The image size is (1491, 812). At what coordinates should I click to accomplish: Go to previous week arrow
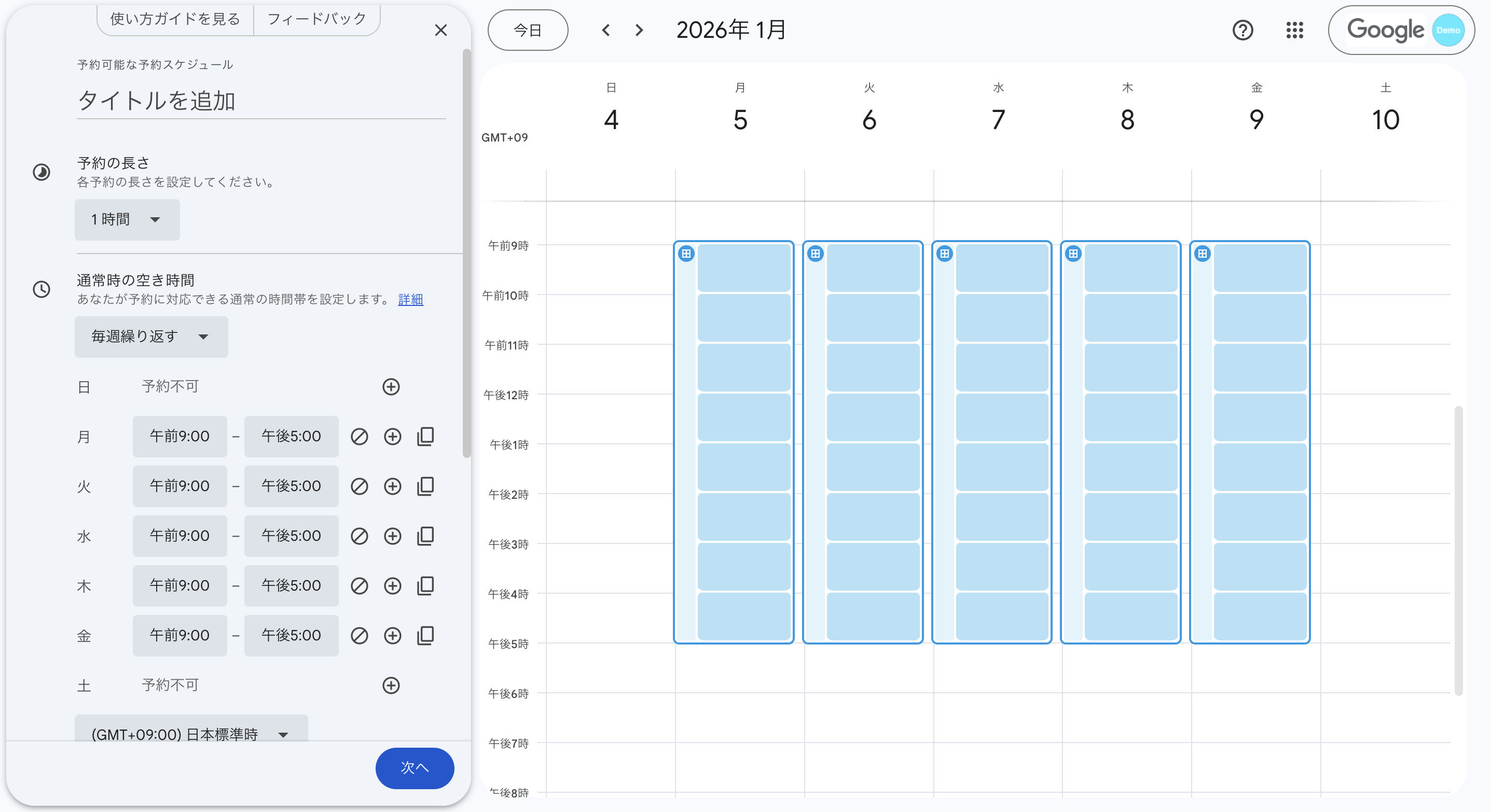point(605,30)
